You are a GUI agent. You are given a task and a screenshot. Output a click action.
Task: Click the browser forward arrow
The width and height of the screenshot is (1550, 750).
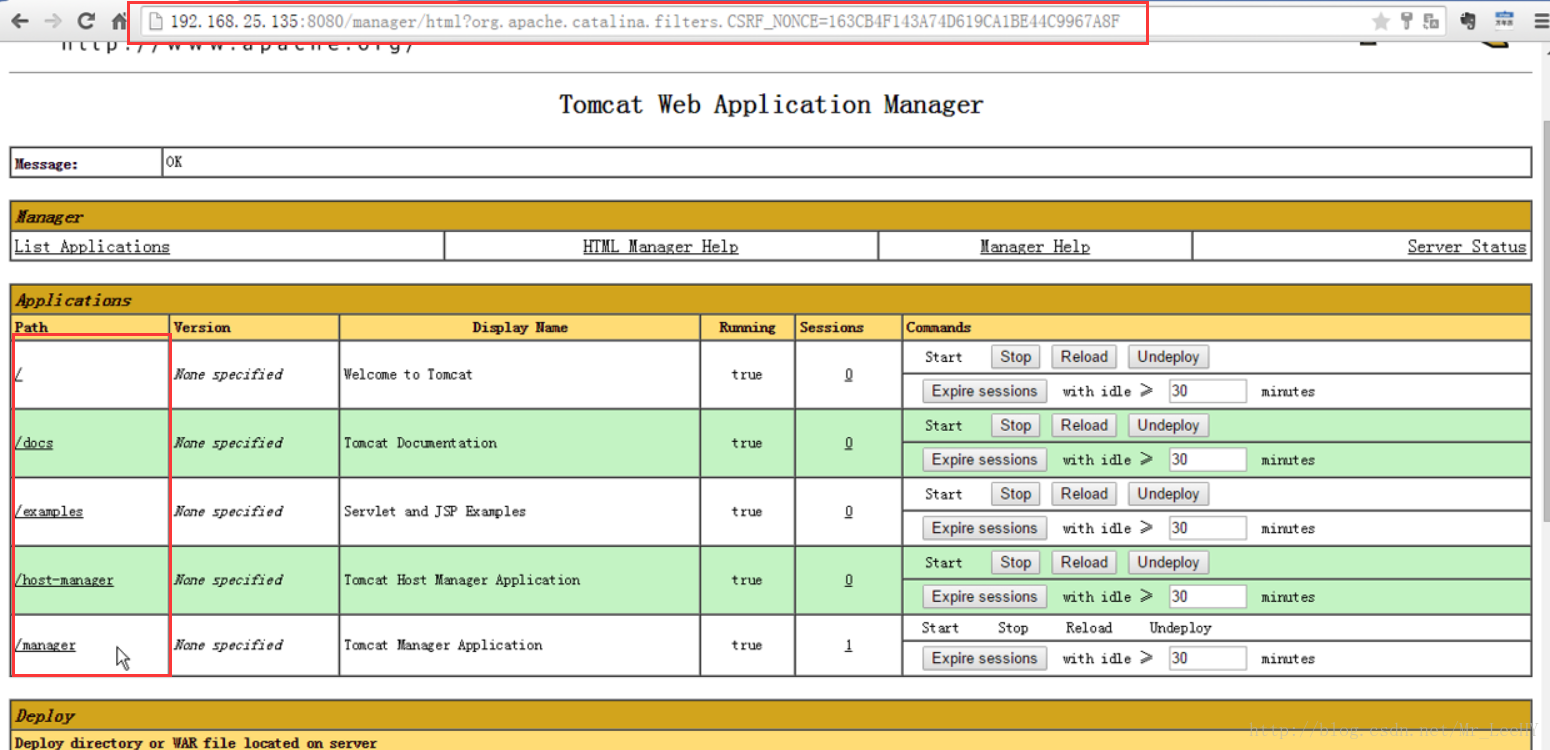pos(53,21)
